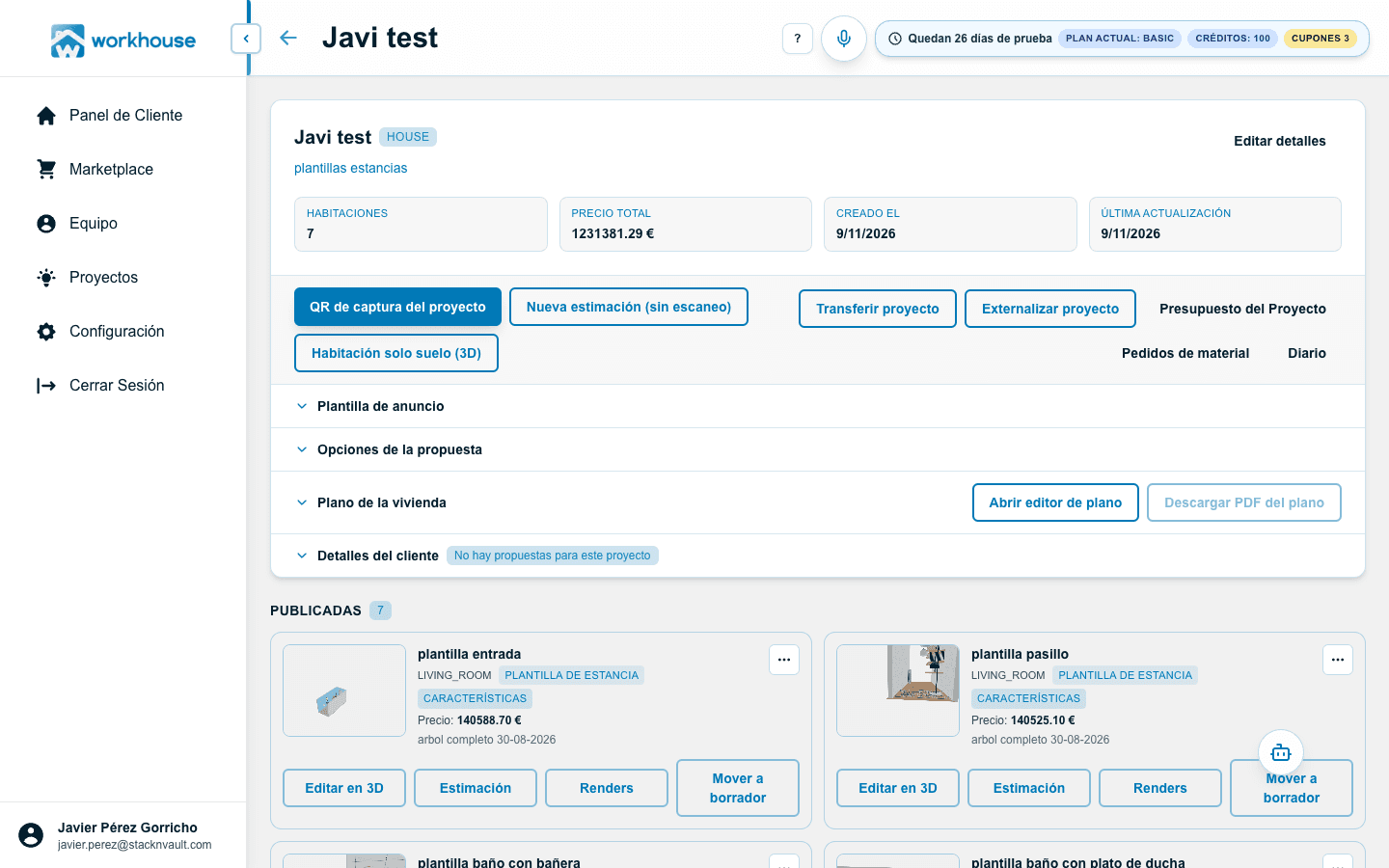Open help with the question mark button

point(797,39)
